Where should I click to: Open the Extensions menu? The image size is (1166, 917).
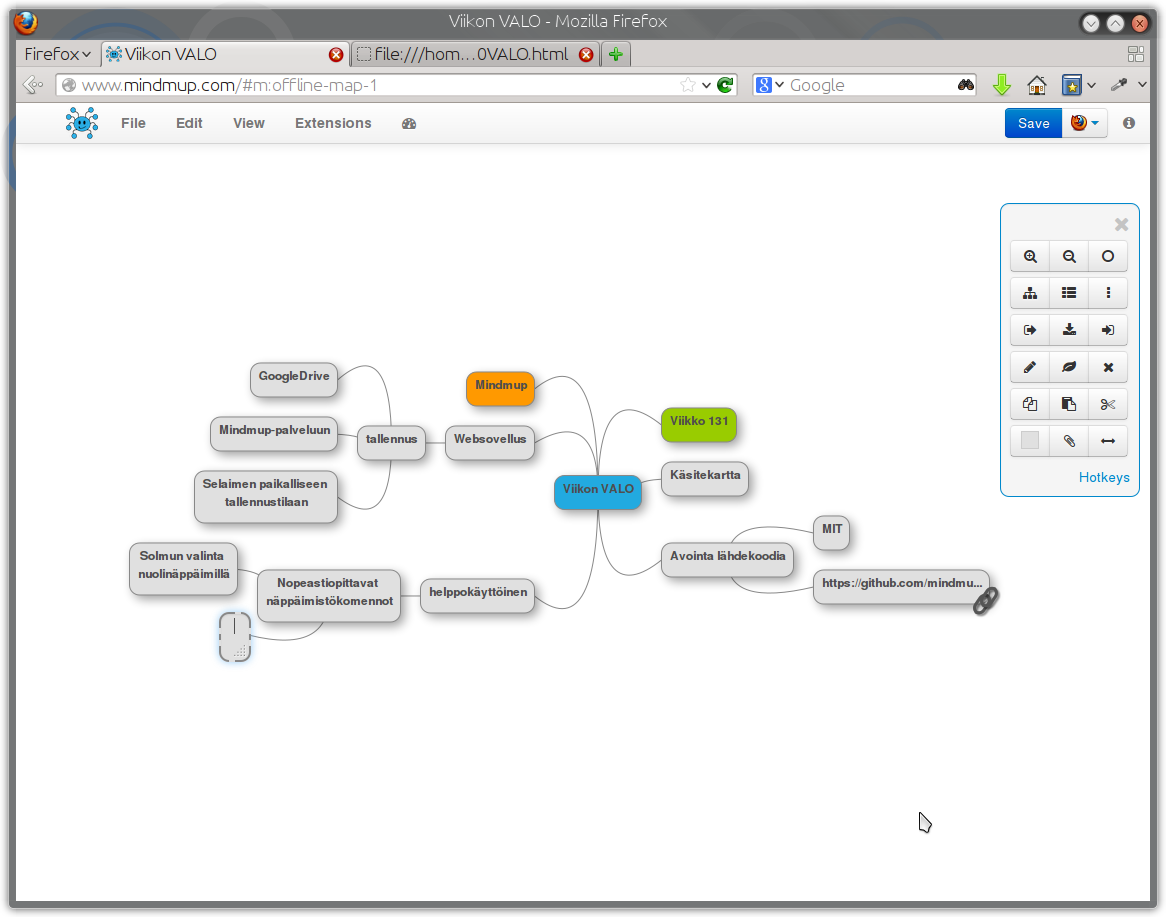click(x=333, y=123)
